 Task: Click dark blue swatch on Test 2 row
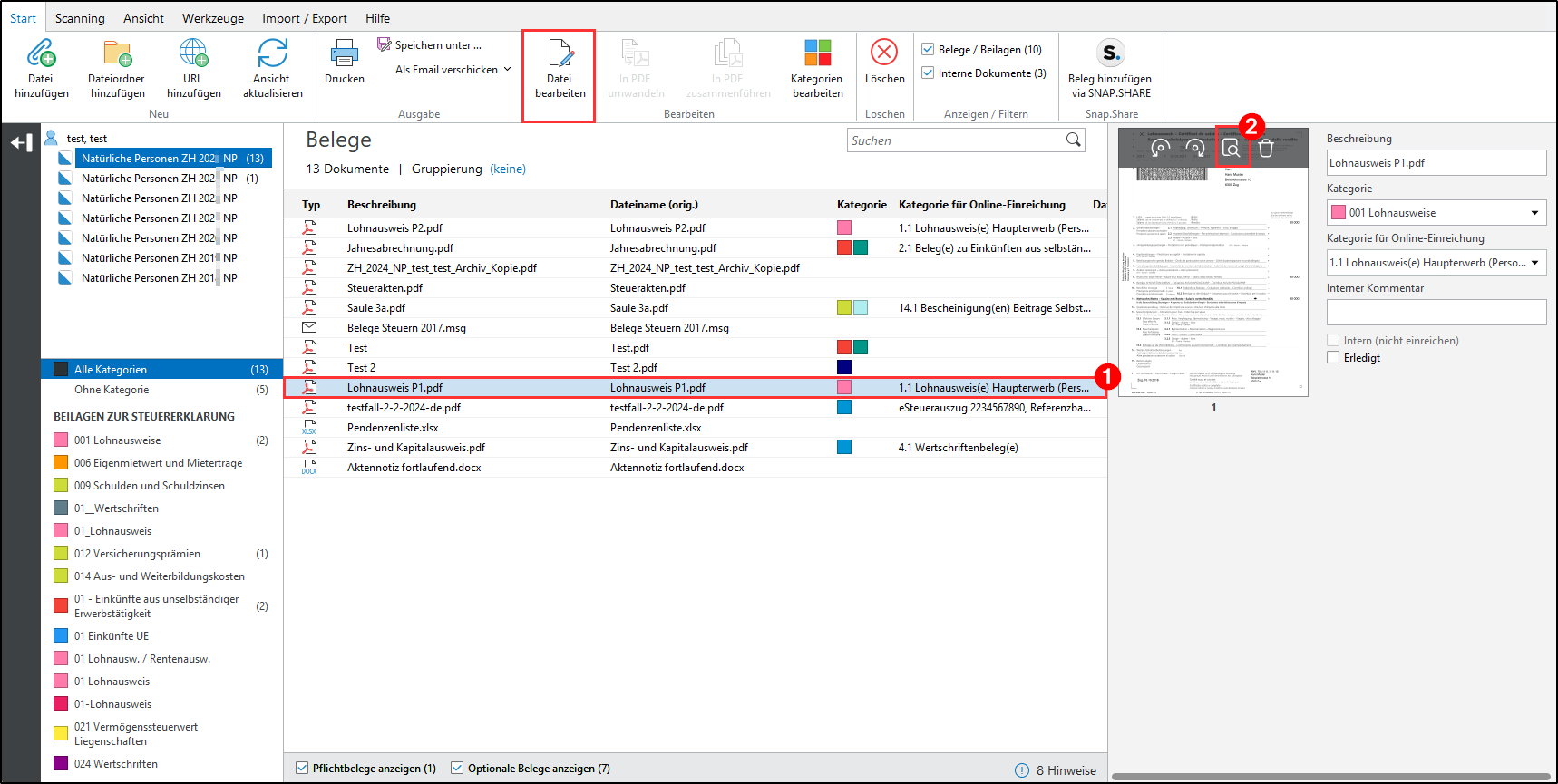[844, 367]
